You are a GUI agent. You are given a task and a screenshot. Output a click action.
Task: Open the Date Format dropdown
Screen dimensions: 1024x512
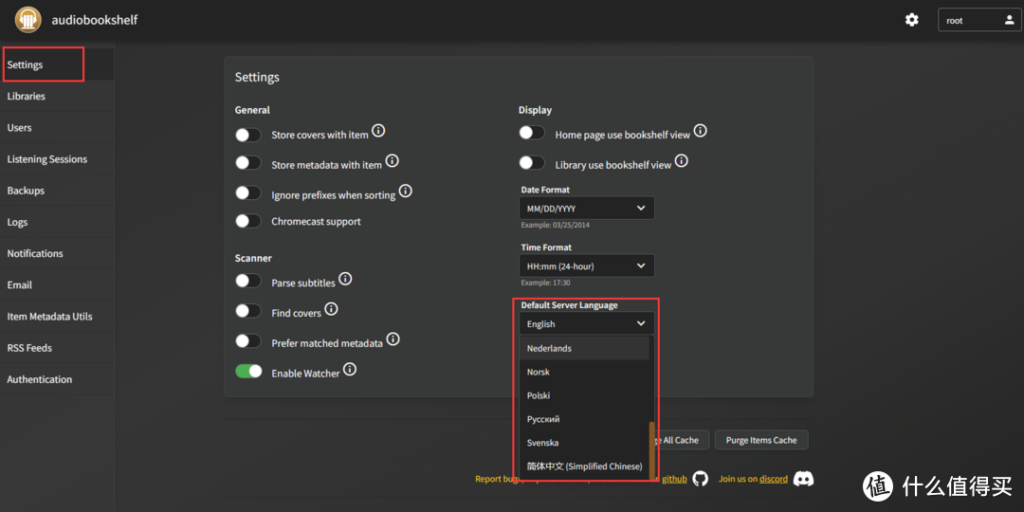[587, 208]
